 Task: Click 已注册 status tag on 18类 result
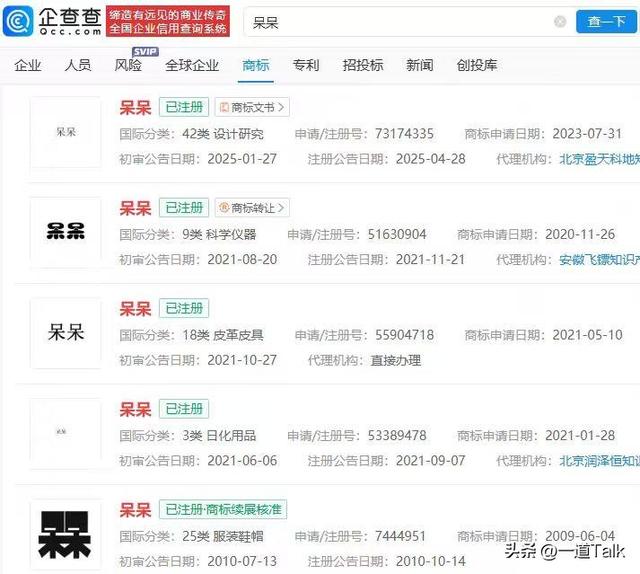(x=184, y=308)
